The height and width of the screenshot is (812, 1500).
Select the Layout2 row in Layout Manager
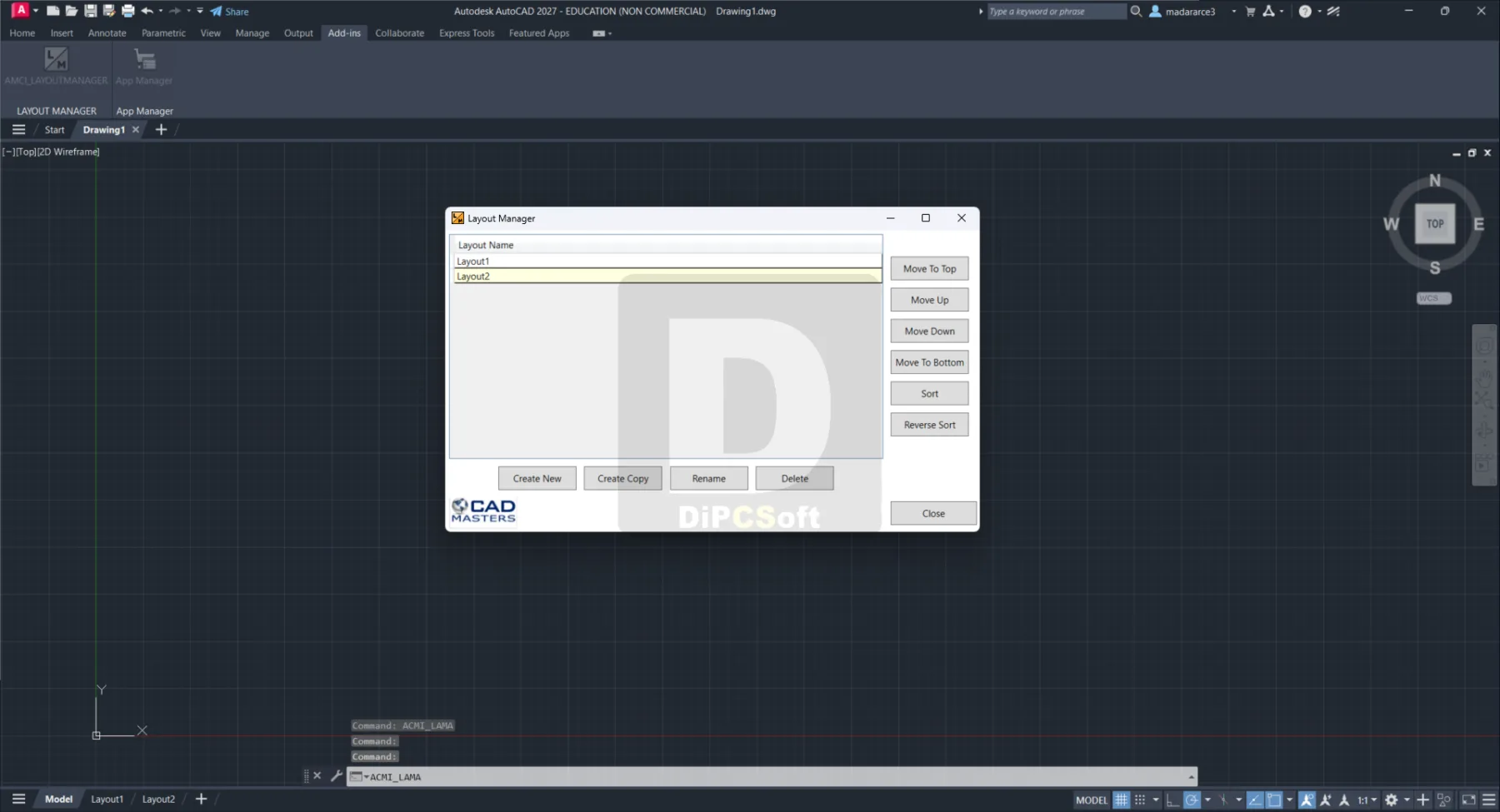(667, 276)
